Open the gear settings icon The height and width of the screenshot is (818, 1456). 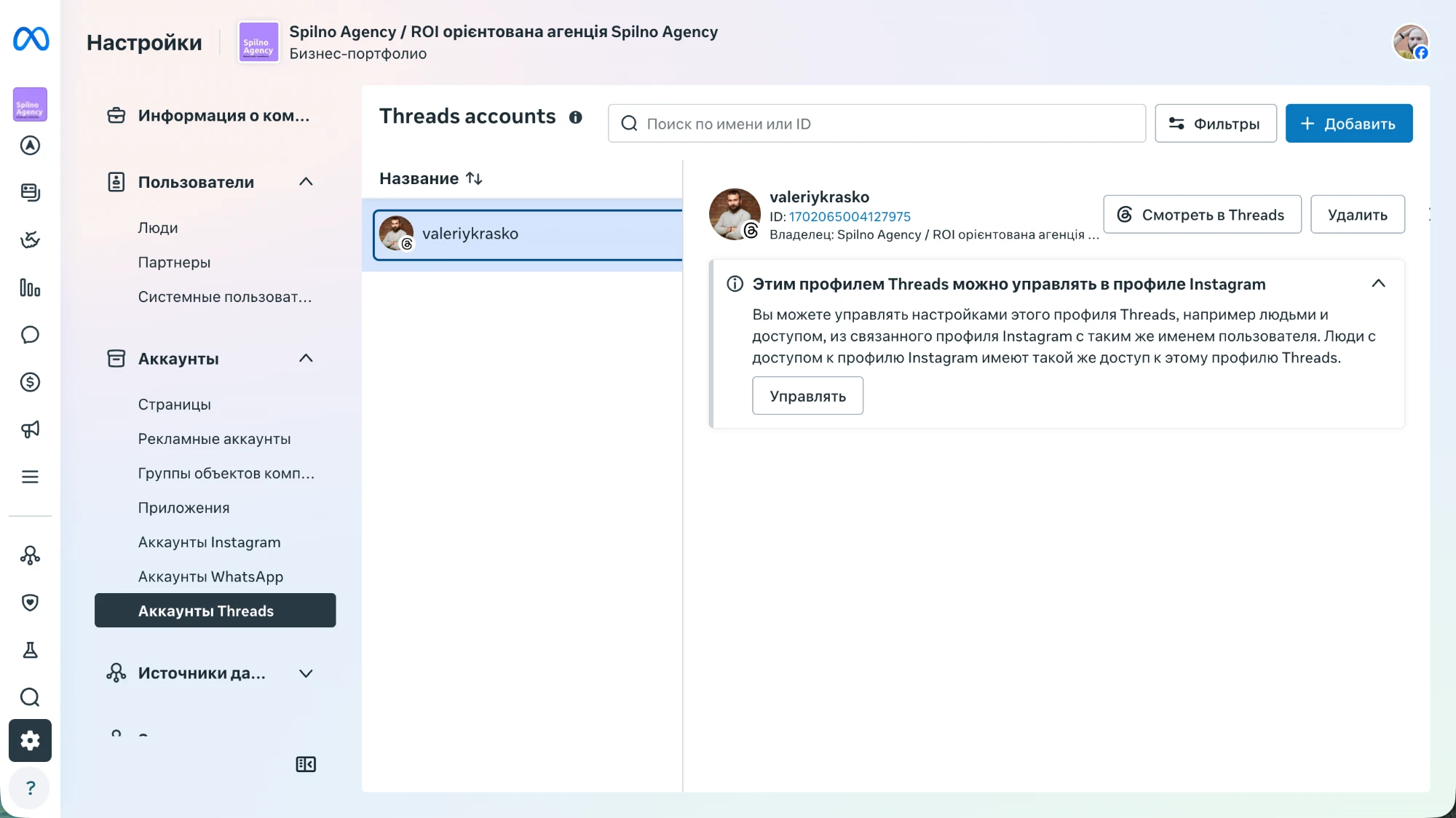click(x=30, y=741)
